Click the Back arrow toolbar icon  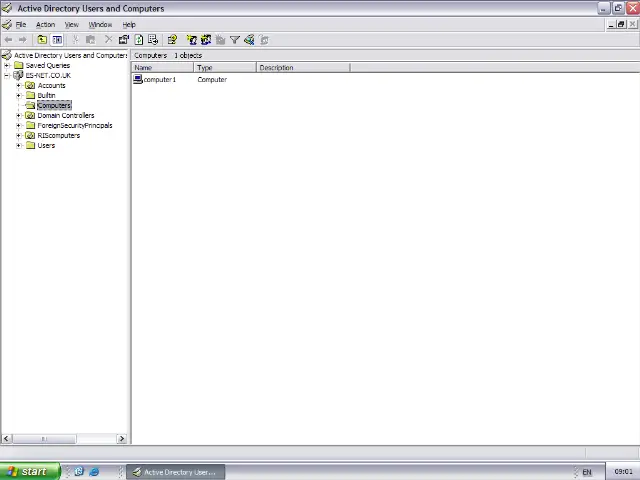9,40
